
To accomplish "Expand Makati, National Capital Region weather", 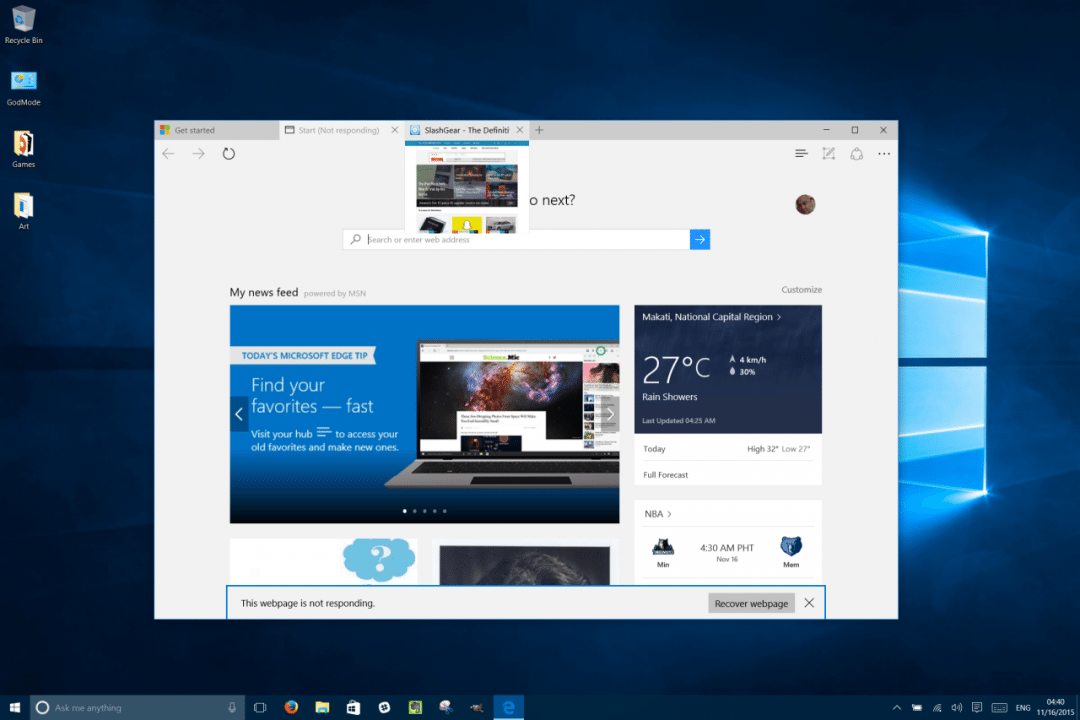I will tap(712, 317).
